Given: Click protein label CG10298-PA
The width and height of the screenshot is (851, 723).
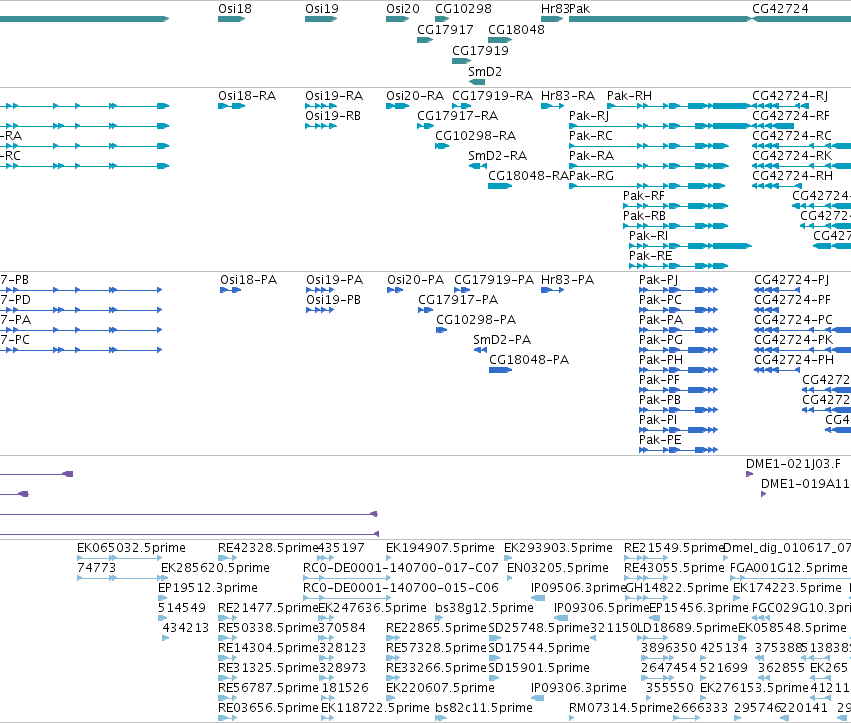Looking at the screenshot, I should (x=476, y=320).
